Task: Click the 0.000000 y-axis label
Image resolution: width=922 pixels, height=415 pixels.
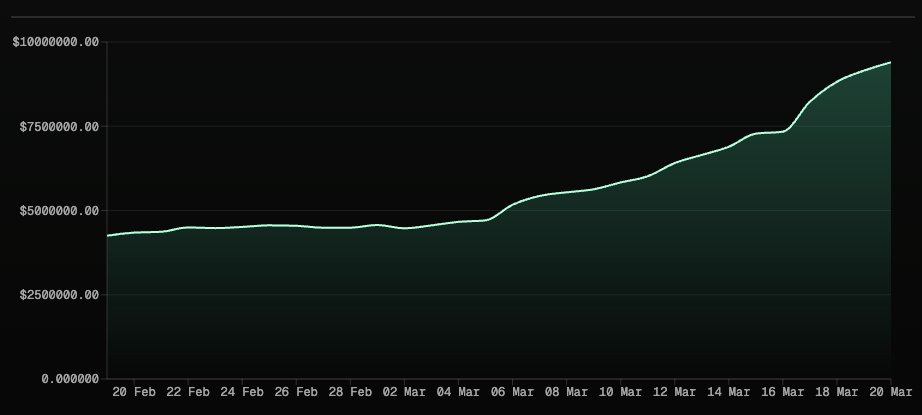Action: [70, 379]
